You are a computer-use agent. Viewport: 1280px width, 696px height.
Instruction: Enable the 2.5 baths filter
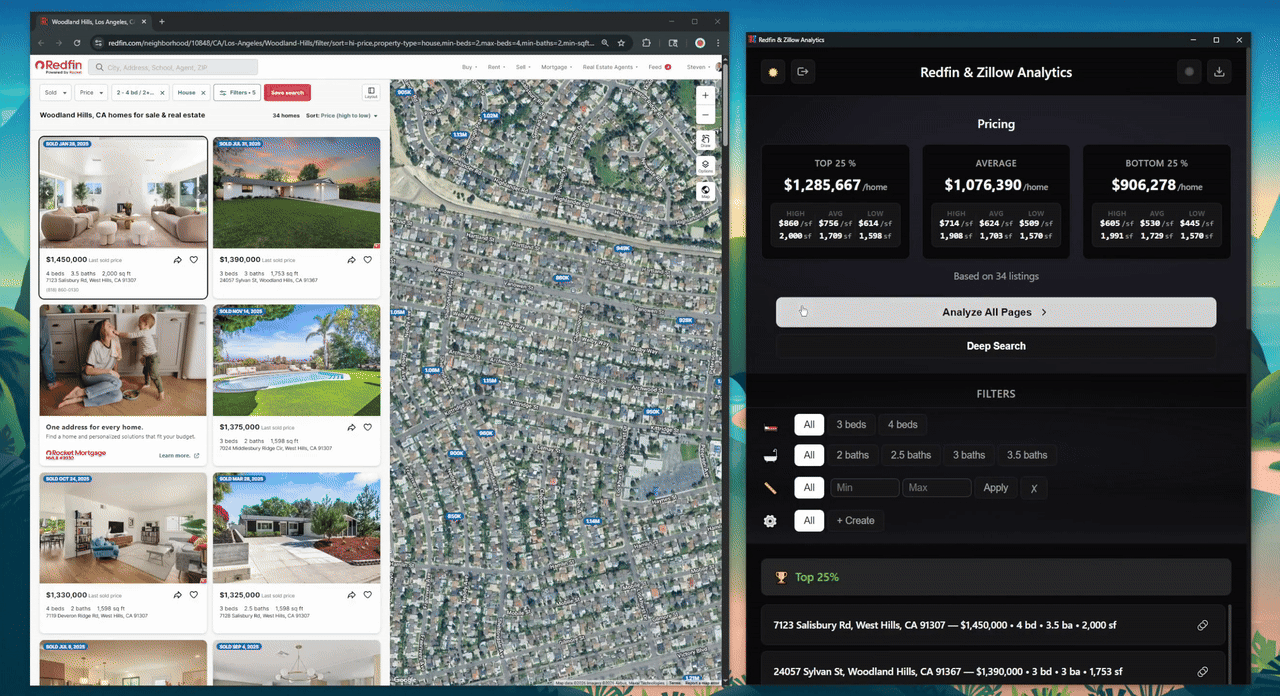pyautogui.click(x=910, y=455)
